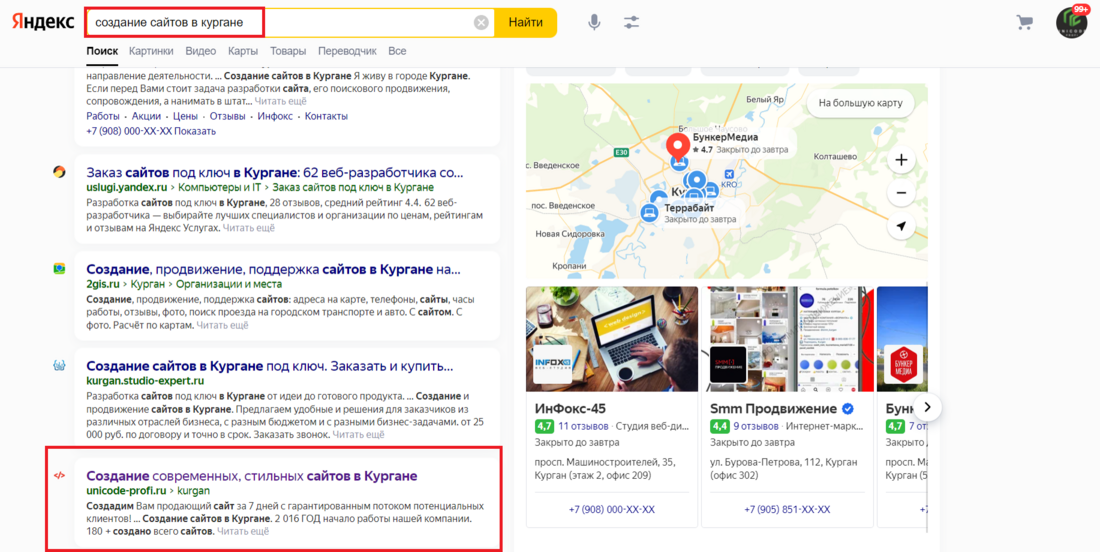Open Отзывы sitelink

pyautogui.click(x=227, y=116)
